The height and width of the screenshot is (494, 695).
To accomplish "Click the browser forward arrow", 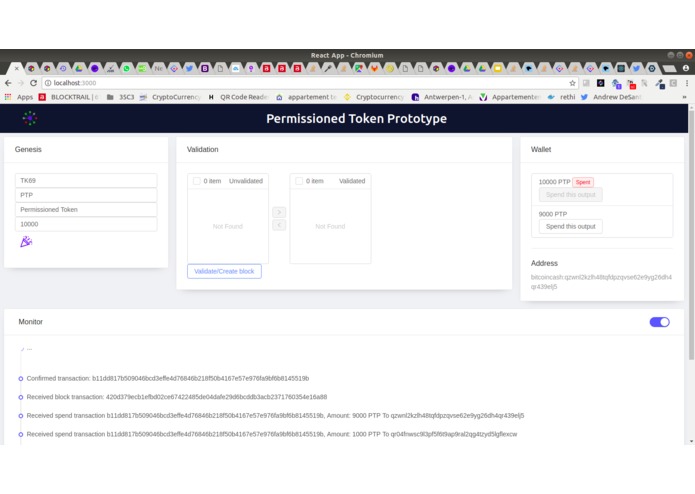I will [x=20, y=83].
